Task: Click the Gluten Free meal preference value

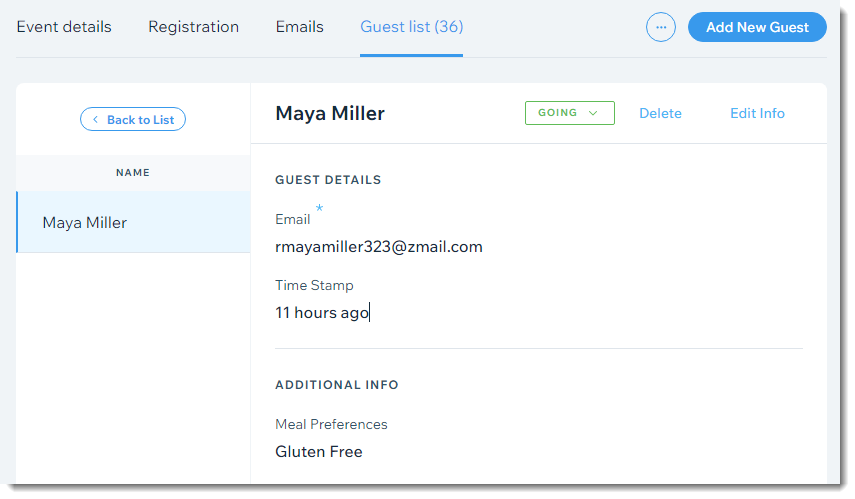Action: (x=319, y=452)
